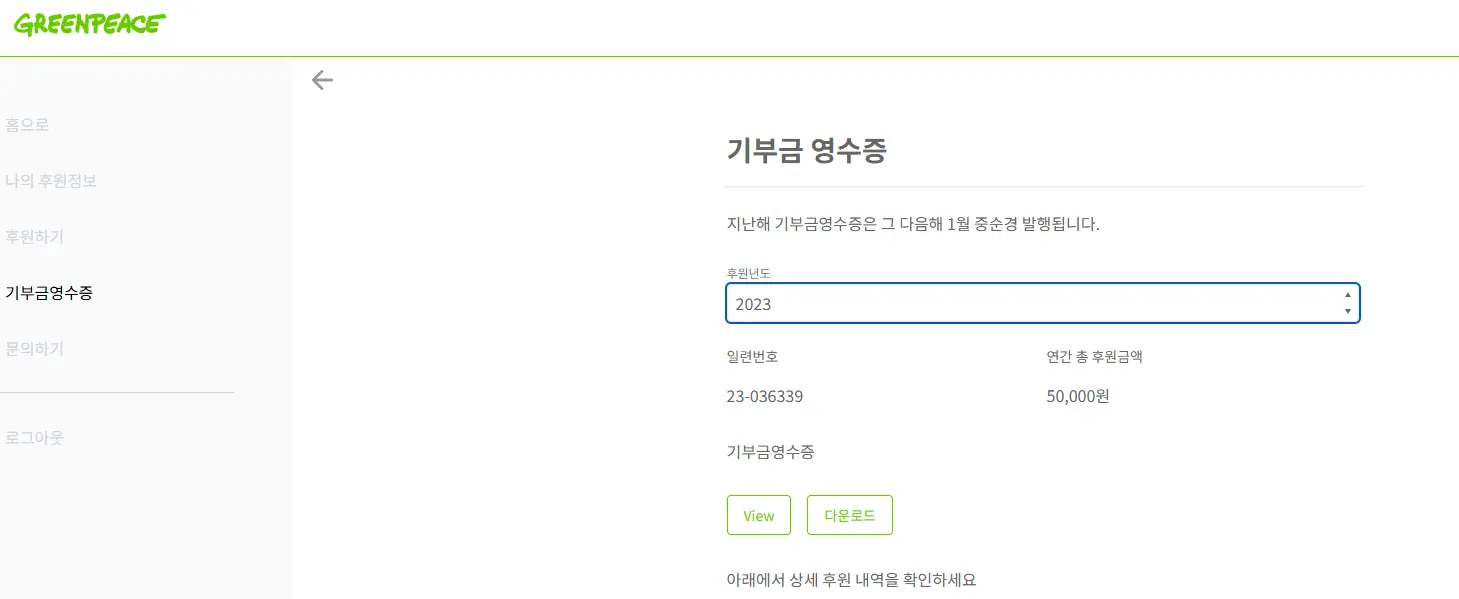
Task: Click inside the year field showing 2023
Action: coord(900,303)
